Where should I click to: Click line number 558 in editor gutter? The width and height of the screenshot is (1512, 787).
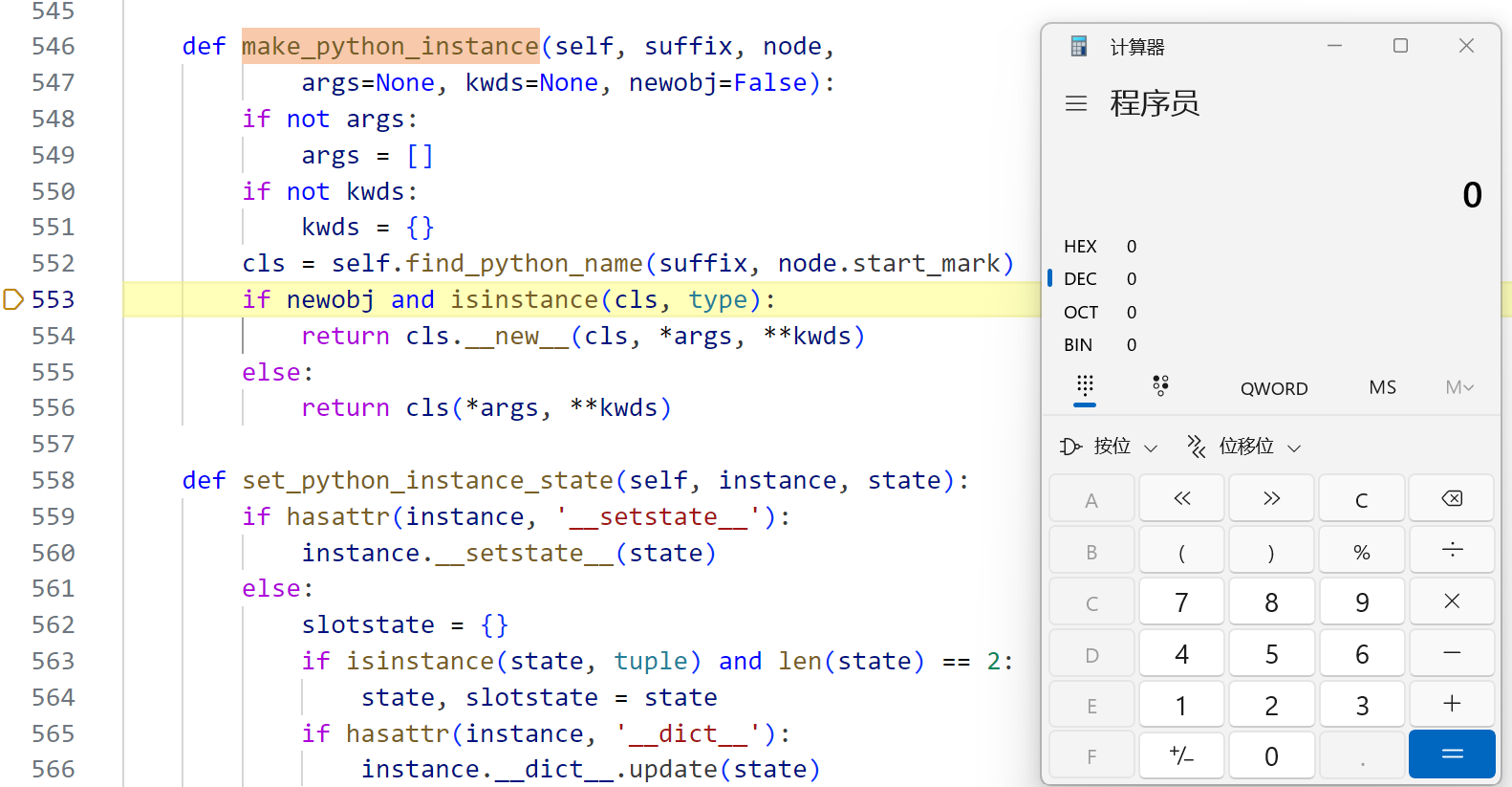(53, 480)
